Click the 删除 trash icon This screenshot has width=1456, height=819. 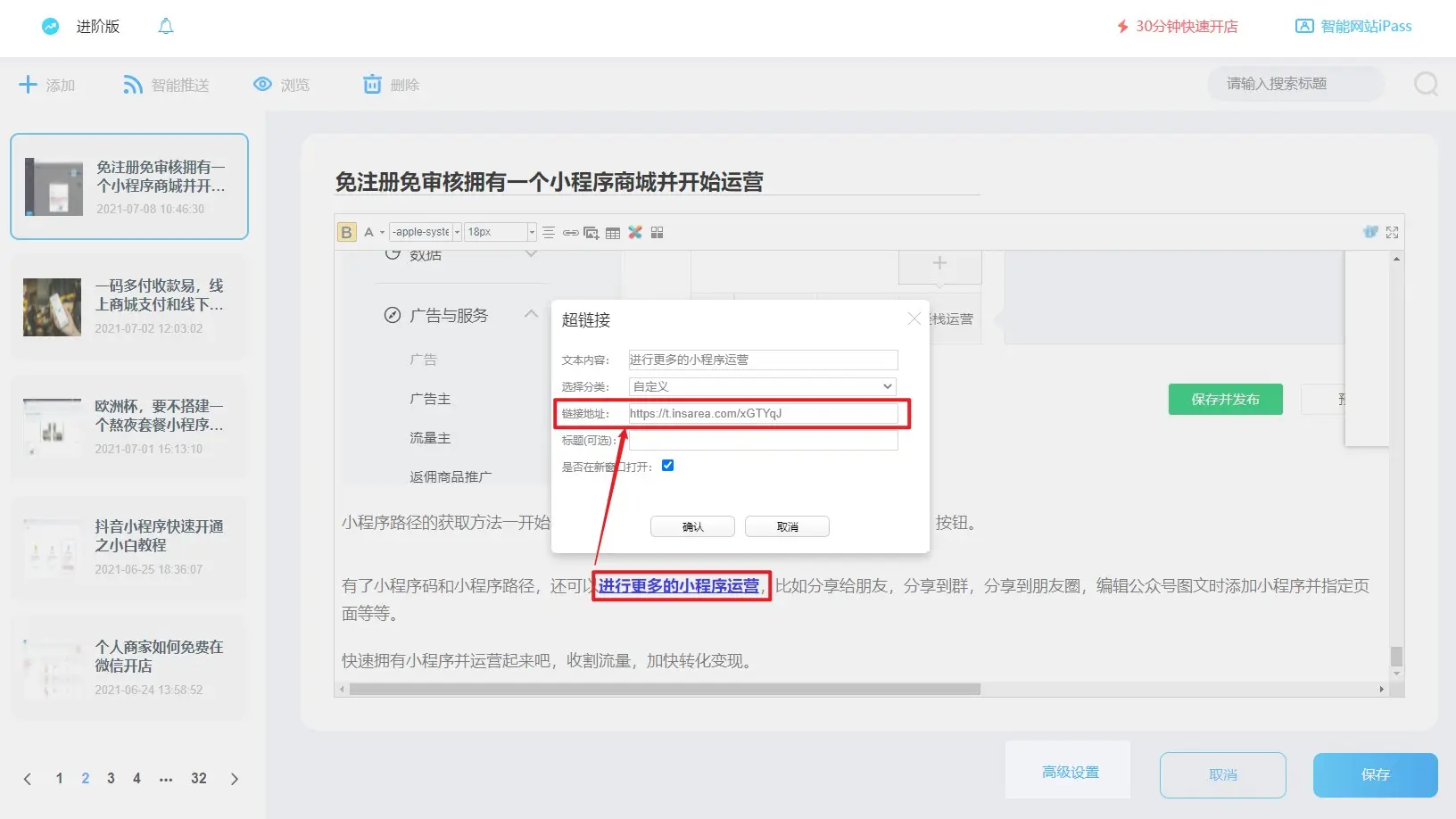372,85
